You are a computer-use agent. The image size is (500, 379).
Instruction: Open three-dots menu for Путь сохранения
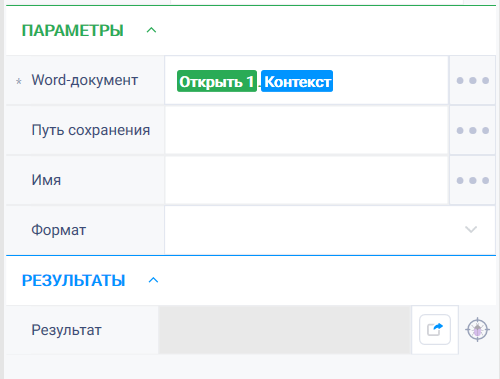click(472, 130)
